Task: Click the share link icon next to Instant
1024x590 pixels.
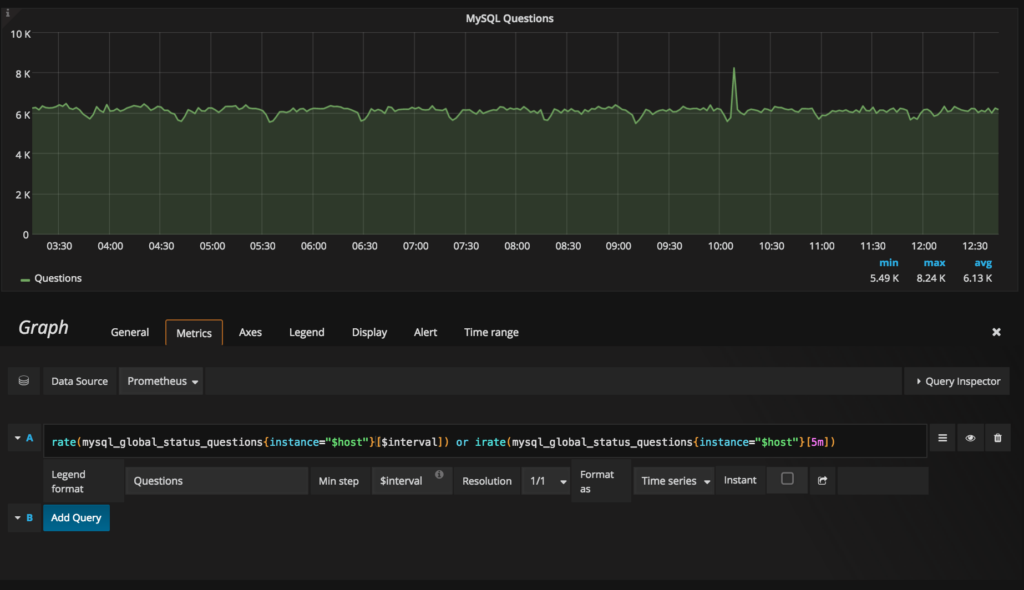Action: pos(822,480)
